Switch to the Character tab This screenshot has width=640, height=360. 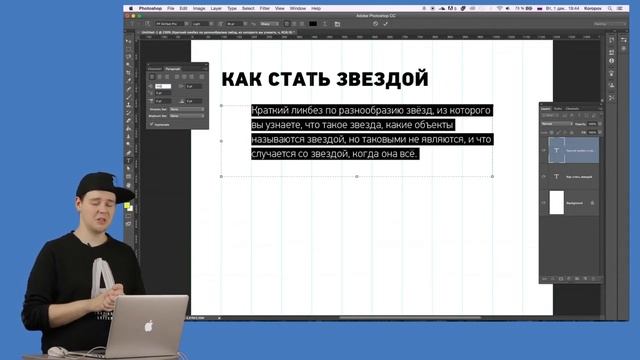[x=155, y=69]
